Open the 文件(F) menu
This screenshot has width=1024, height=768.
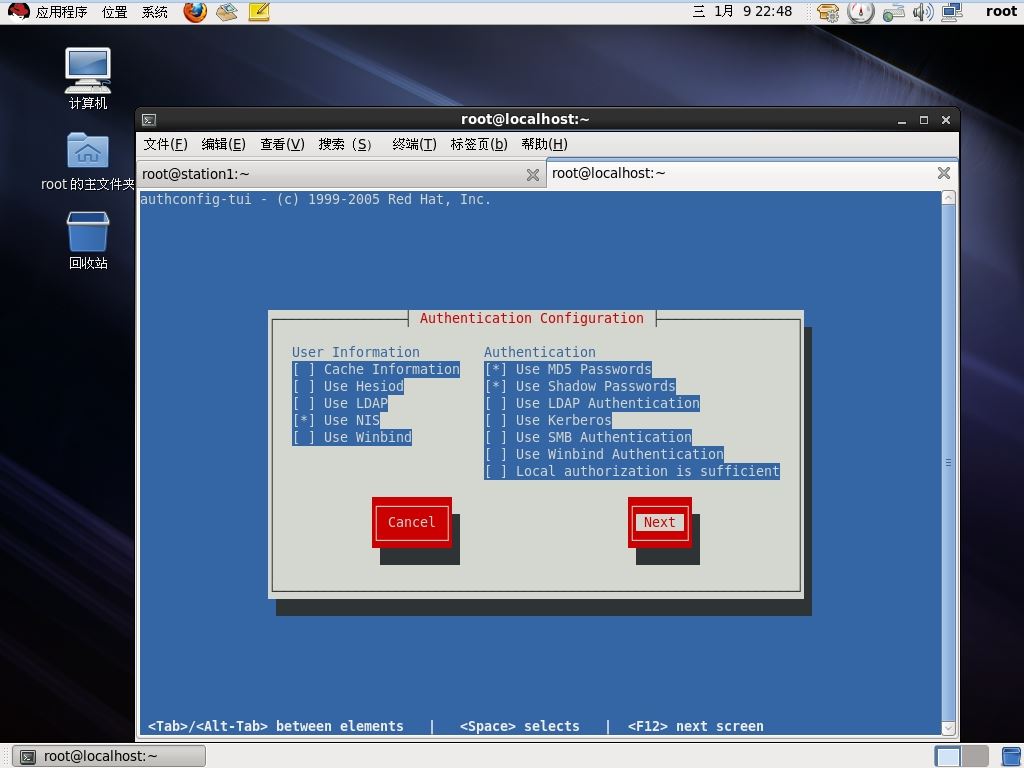pyautogui.click(x=165, y=144)
